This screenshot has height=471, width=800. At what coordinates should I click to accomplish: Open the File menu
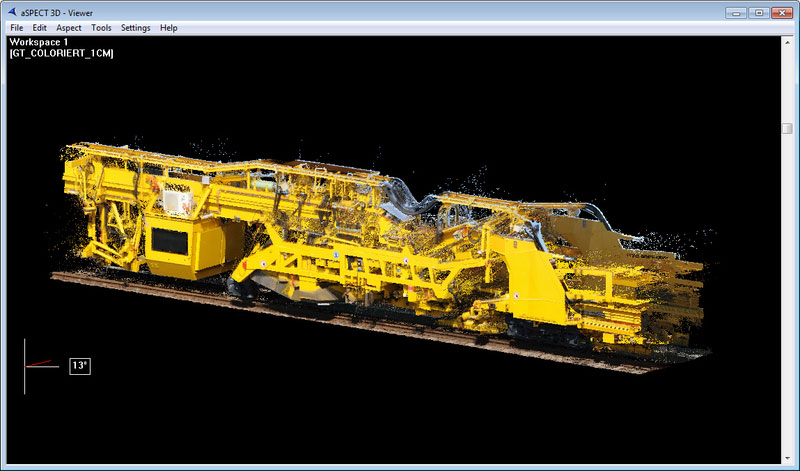[16, 28]
